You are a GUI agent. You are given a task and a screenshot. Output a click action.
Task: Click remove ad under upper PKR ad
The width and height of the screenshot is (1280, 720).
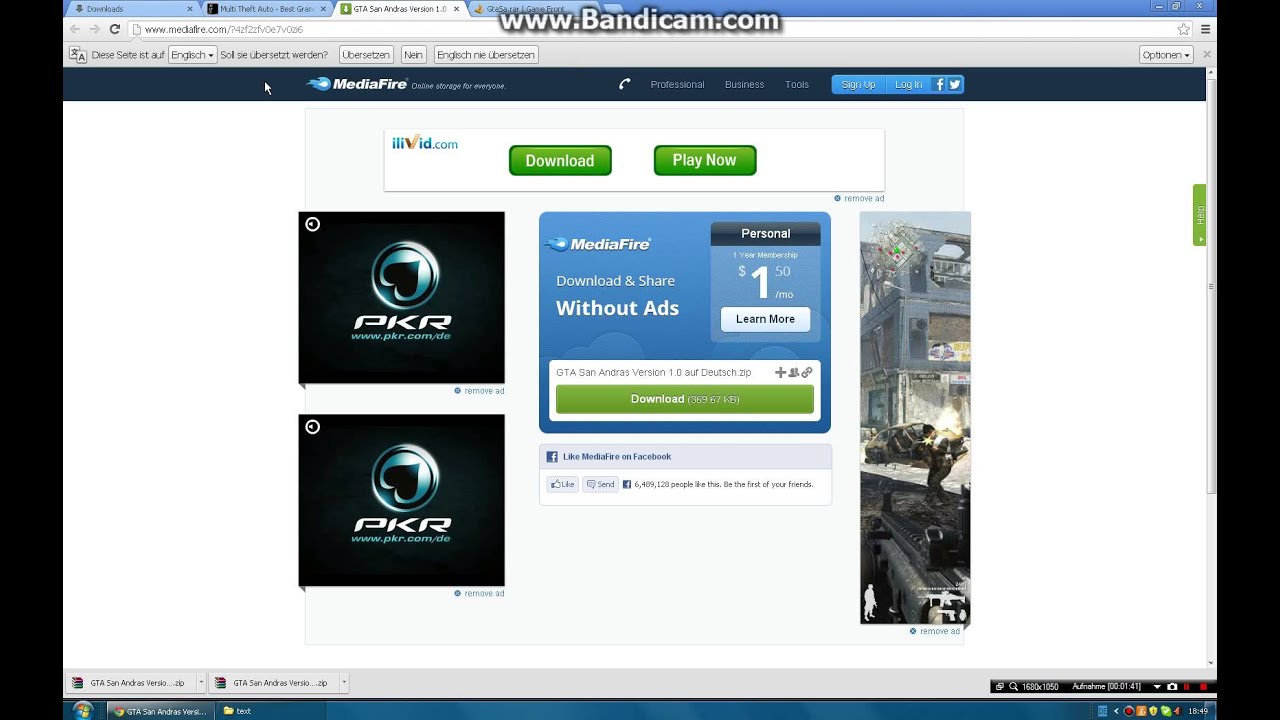click(x=479, y=391)
